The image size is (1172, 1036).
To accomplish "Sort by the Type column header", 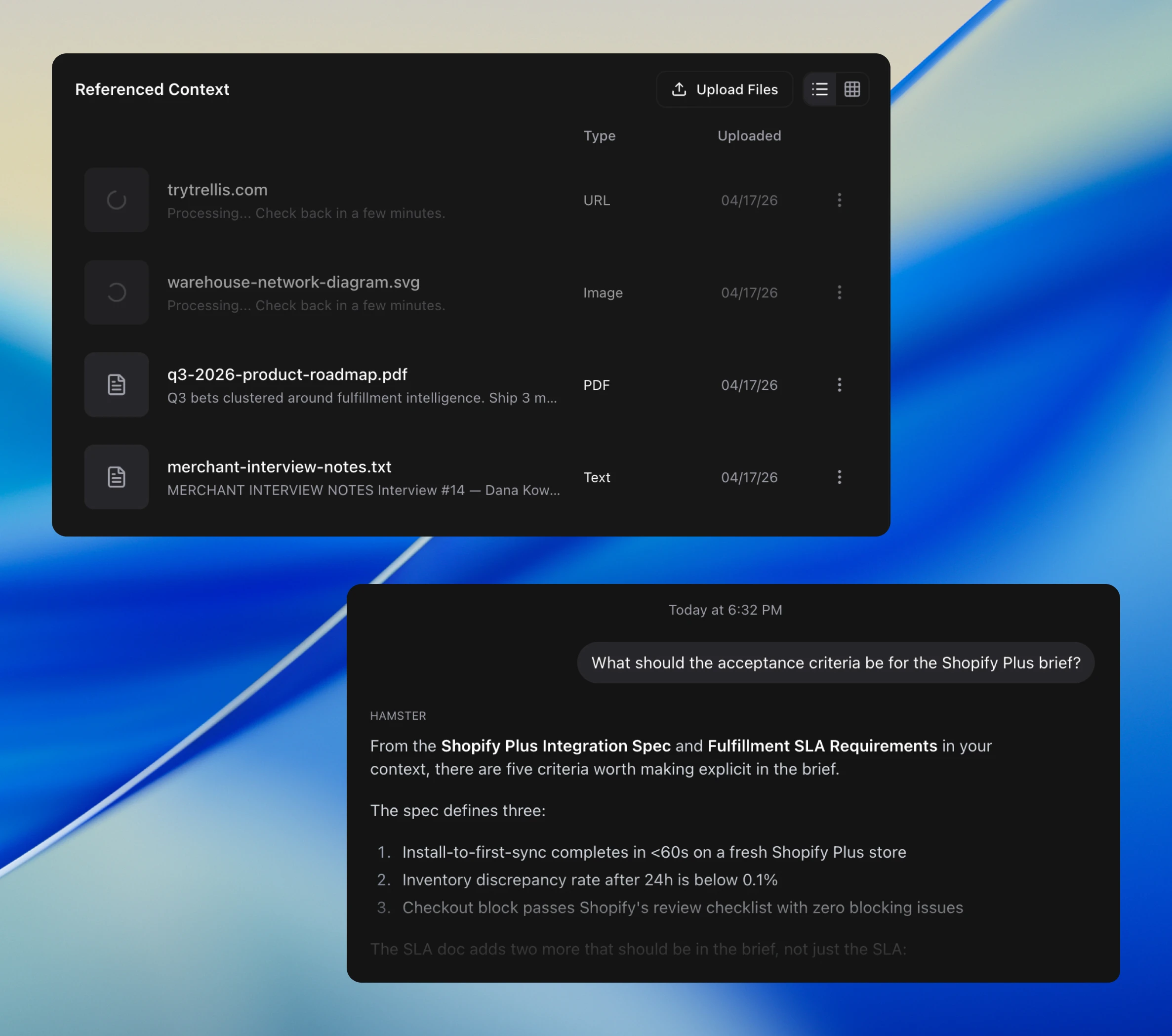I will pos(599,136).
